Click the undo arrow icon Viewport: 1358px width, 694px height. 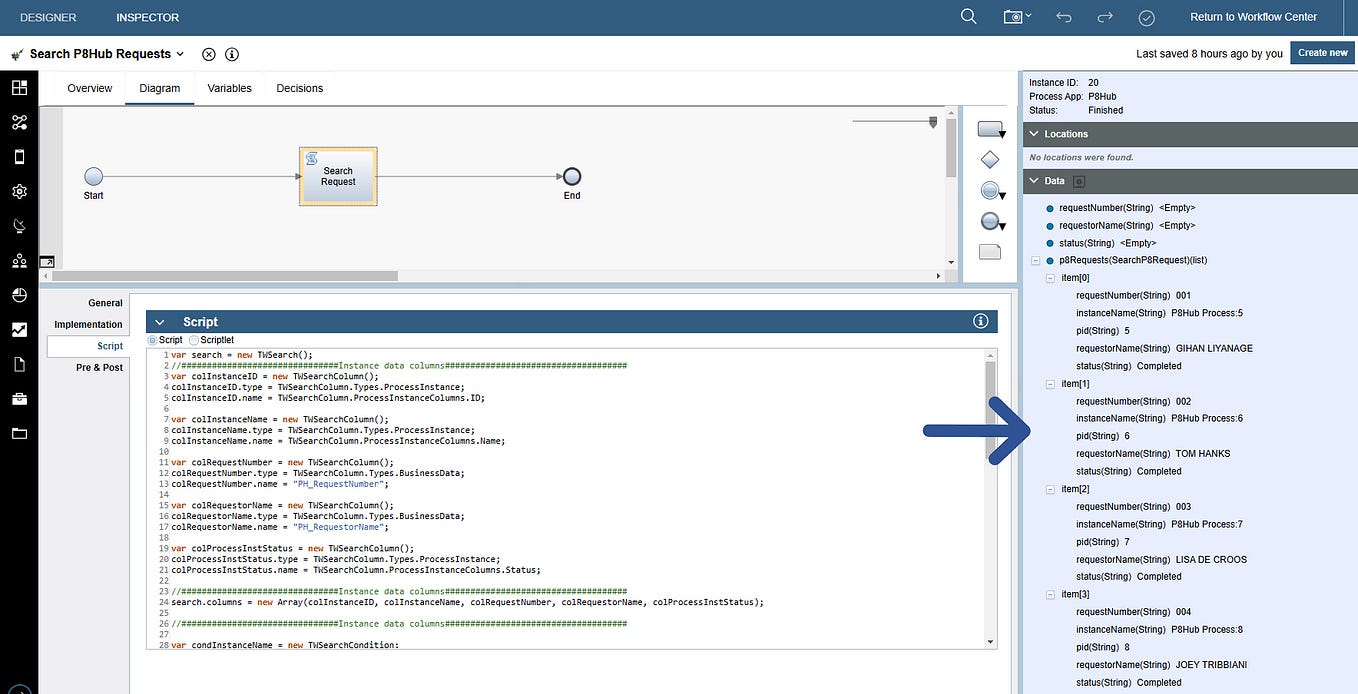1061,16
